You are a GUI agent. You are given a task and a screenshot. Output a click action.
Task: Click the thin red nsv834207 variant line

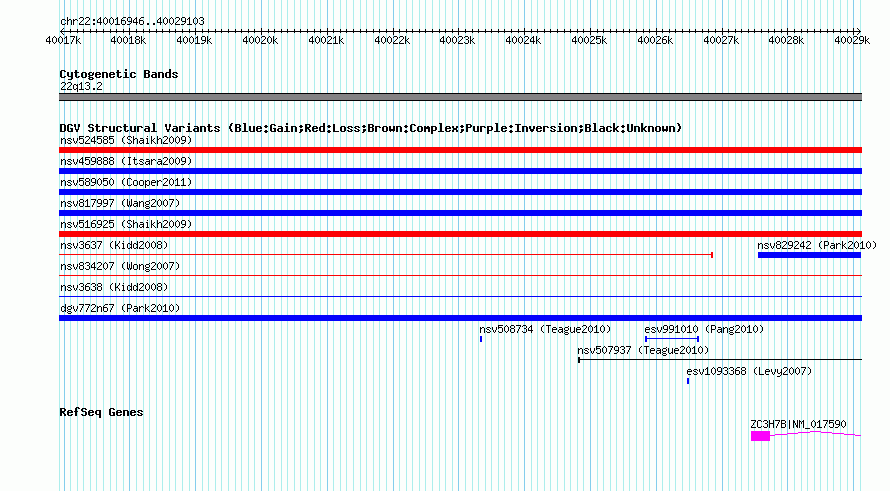tap(460, 276)
